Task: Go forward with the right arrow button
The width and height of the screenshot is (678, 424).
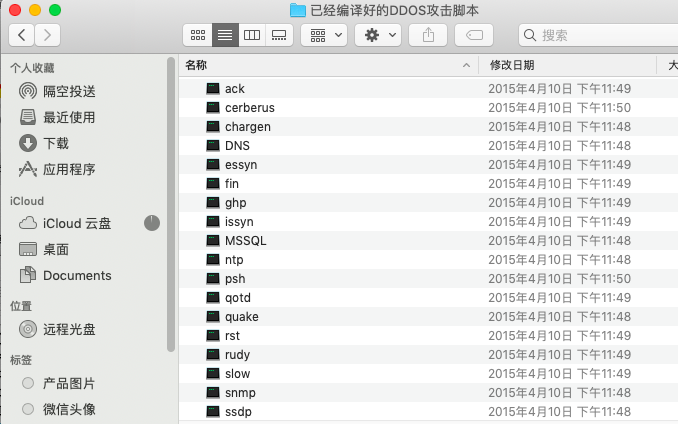Action: coord(47,35)
